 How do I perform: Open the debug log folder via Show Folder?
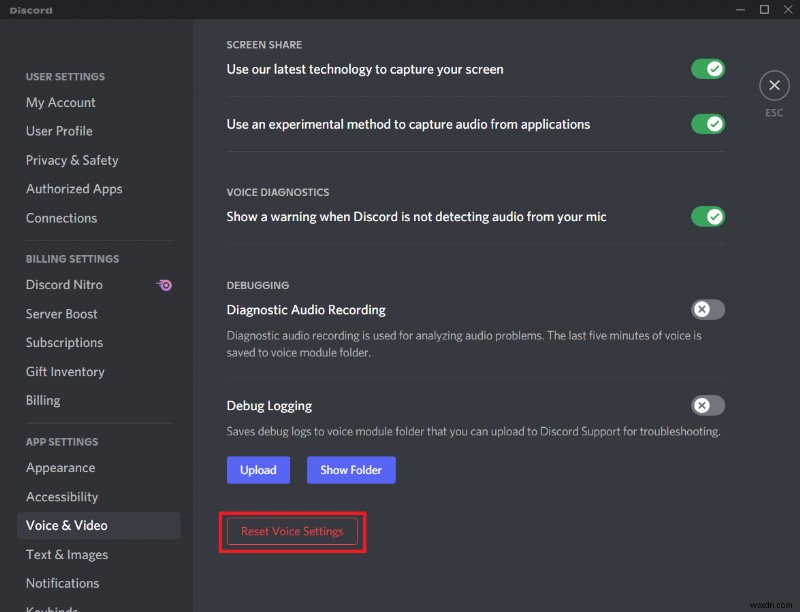[x=351, y=470]
